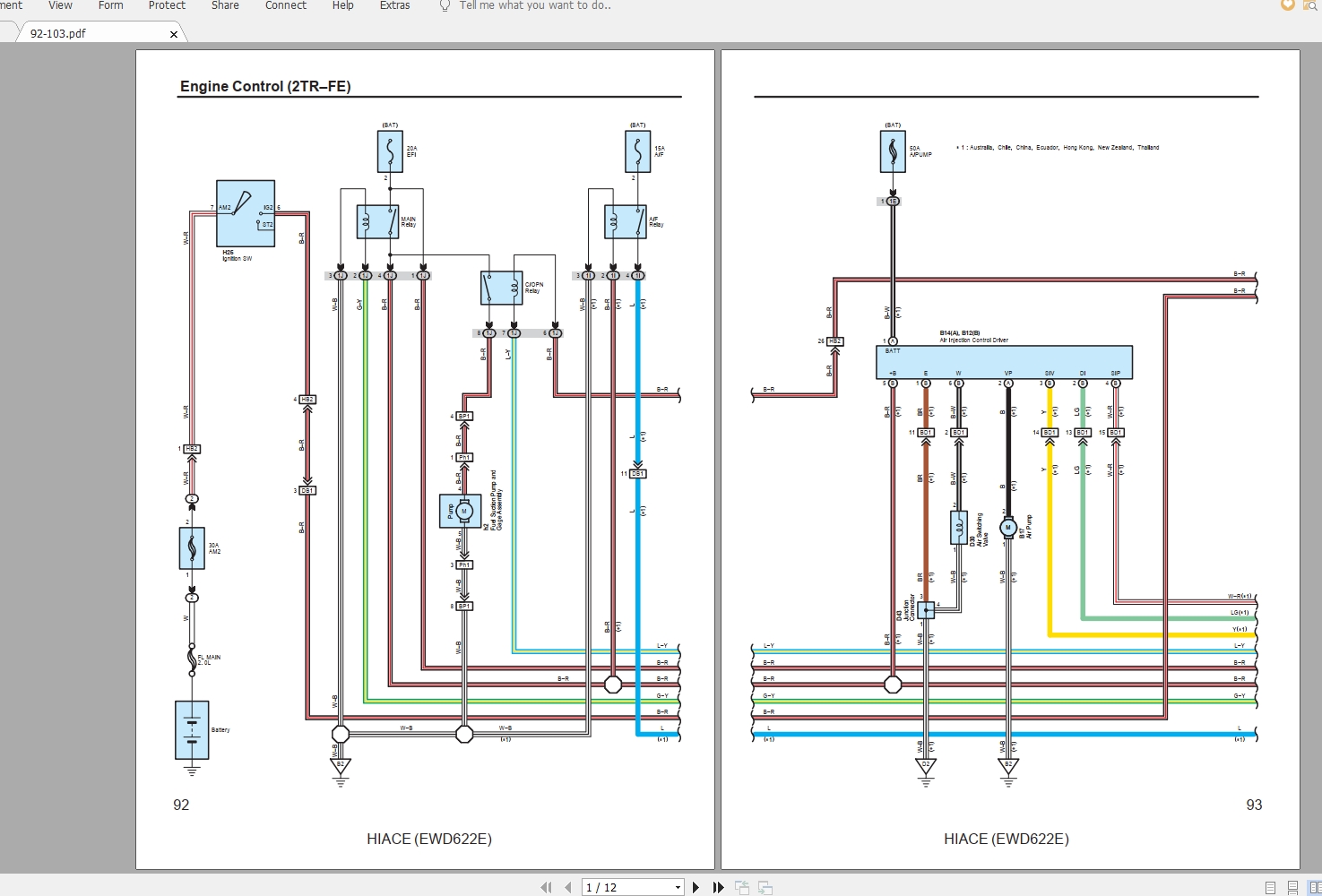Click the next view icon in the bottom bar
The width and height of the screenshot is (1322, 896).
(x=765, y=887)
